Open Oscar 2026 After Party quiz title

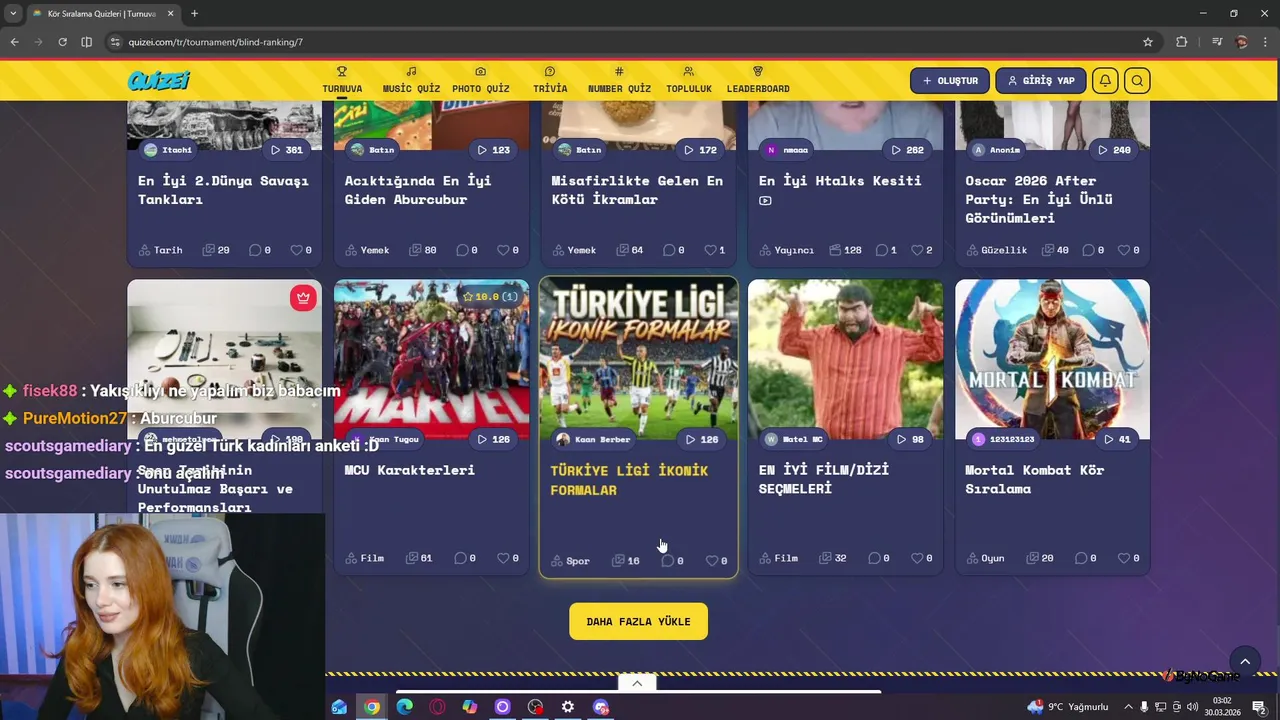[1039, 199]
